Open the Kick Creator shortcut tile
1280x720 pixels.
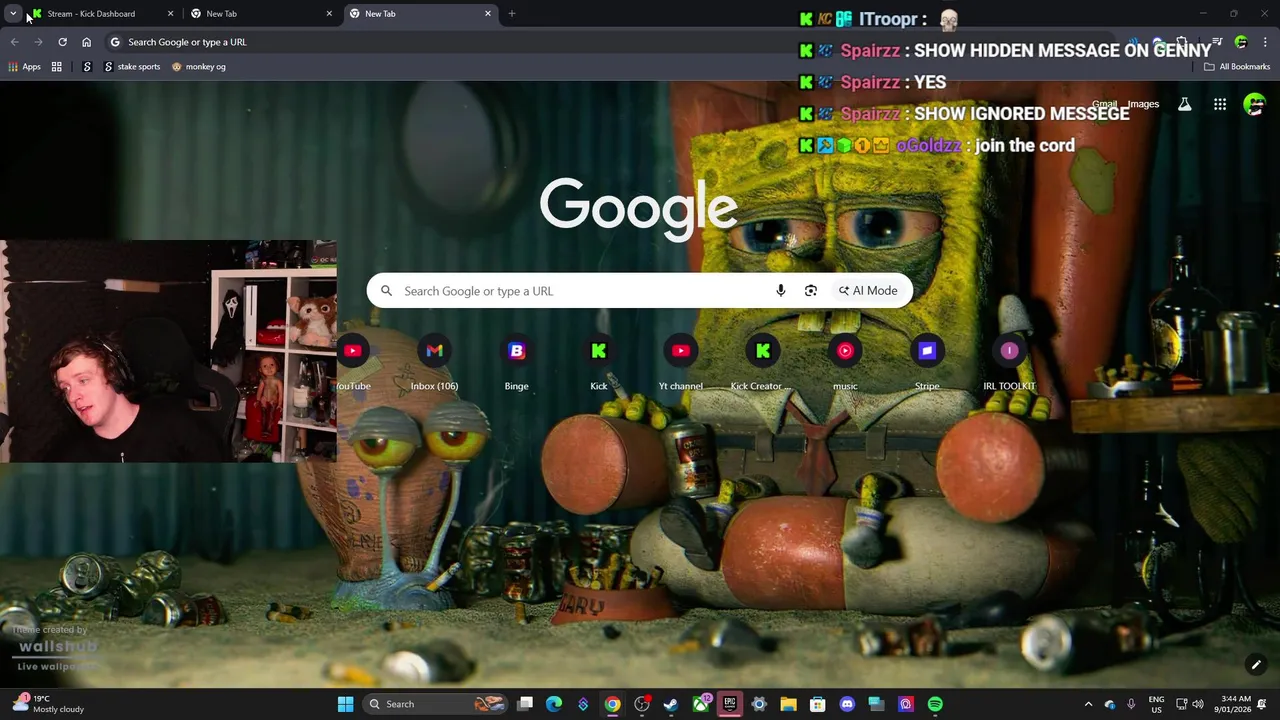(763, 363)
